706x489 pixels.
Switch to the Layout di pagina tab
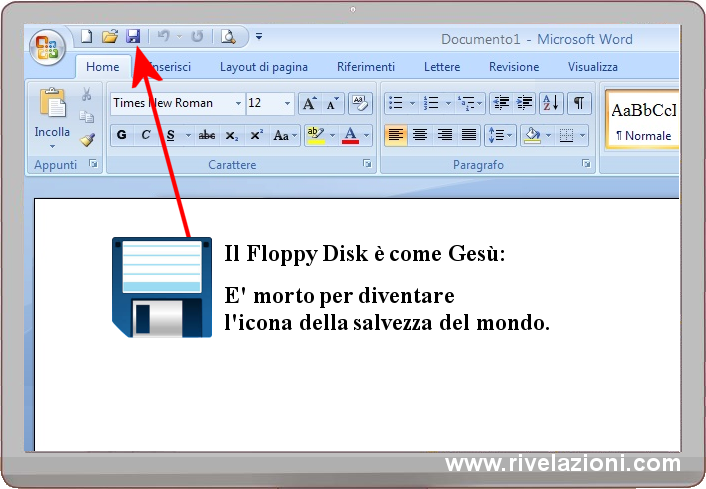(x=264, y=67)
